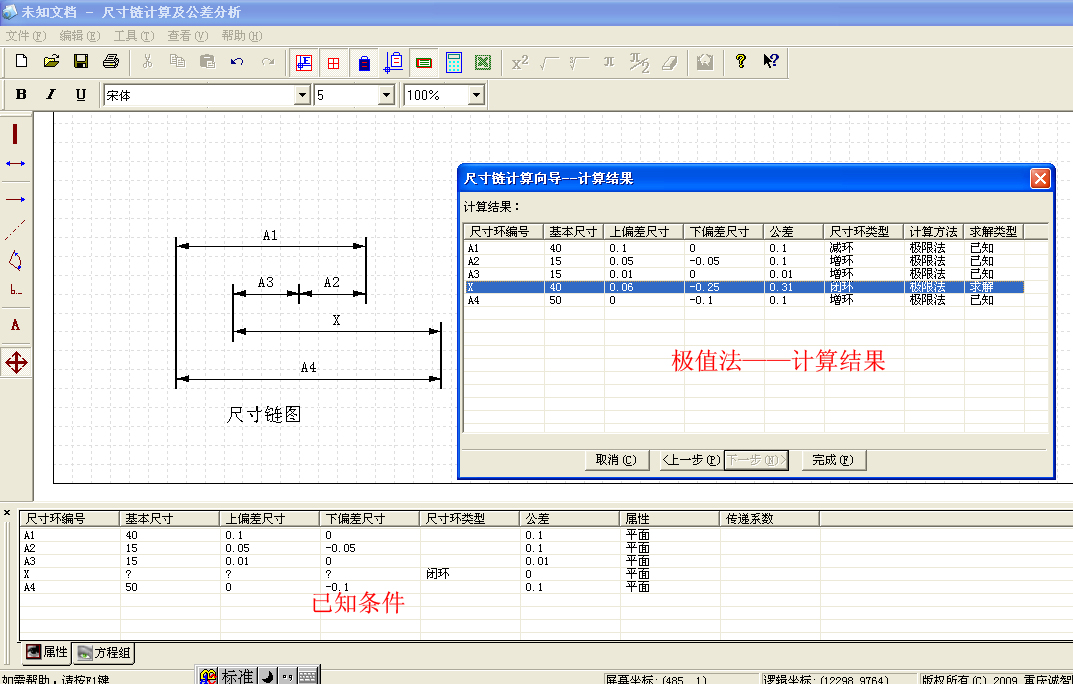The height and width of the screenshot is (684, 1073).
Task: Toggle bold formatting
Action: [21, 95]
